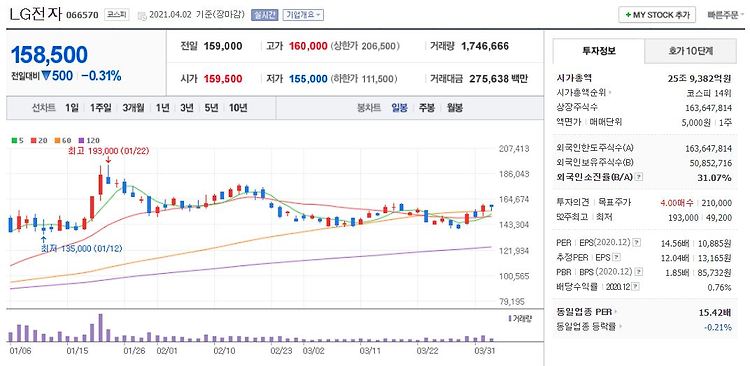This screenshot has height=366, width=750.
Task: Click the 207,413 top price axis label
Action: 514,149
